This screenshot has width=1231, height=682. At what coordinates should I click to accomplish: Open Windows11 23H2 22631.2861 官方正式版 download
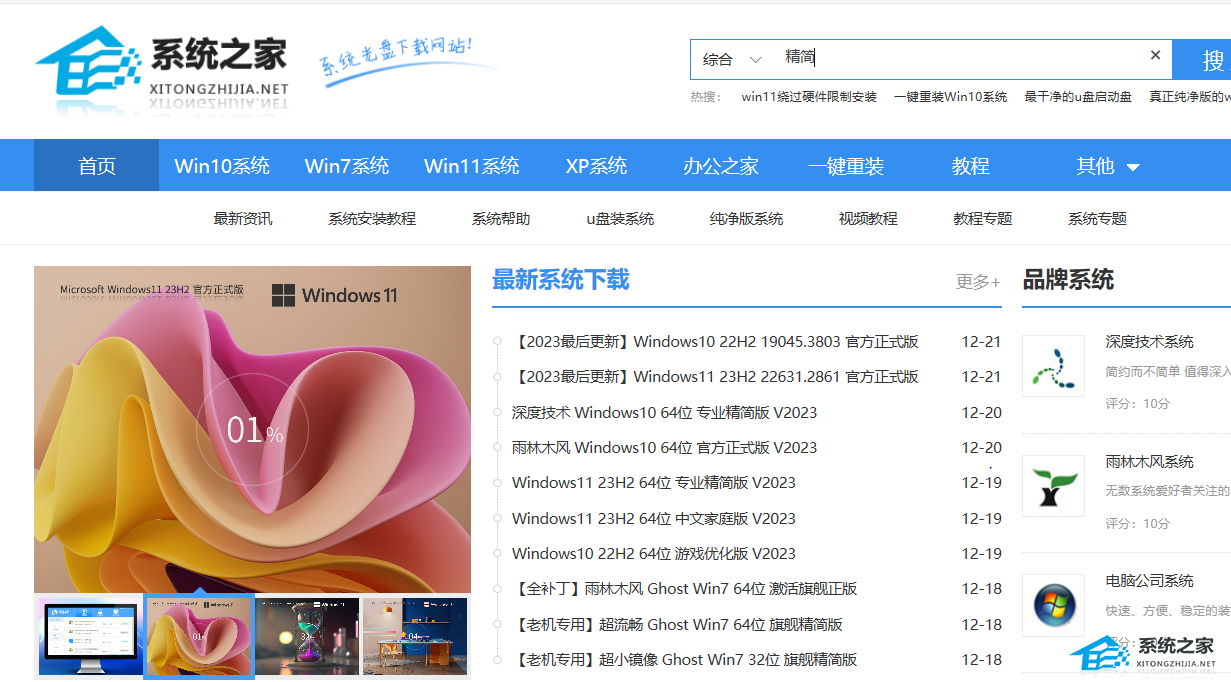715,377
